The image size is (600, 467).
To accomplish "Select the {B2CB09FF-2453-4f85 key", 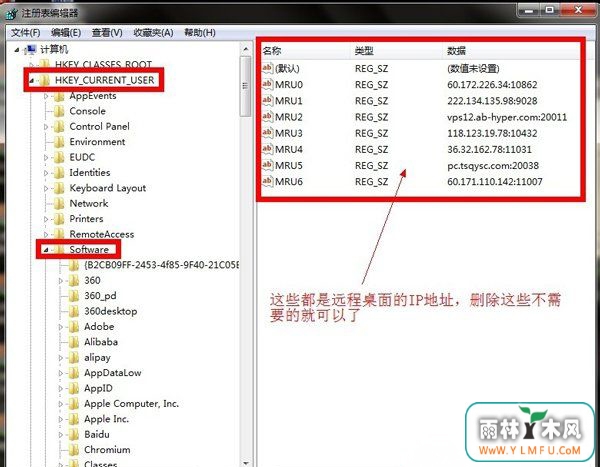I will click(x=161, y=265).
